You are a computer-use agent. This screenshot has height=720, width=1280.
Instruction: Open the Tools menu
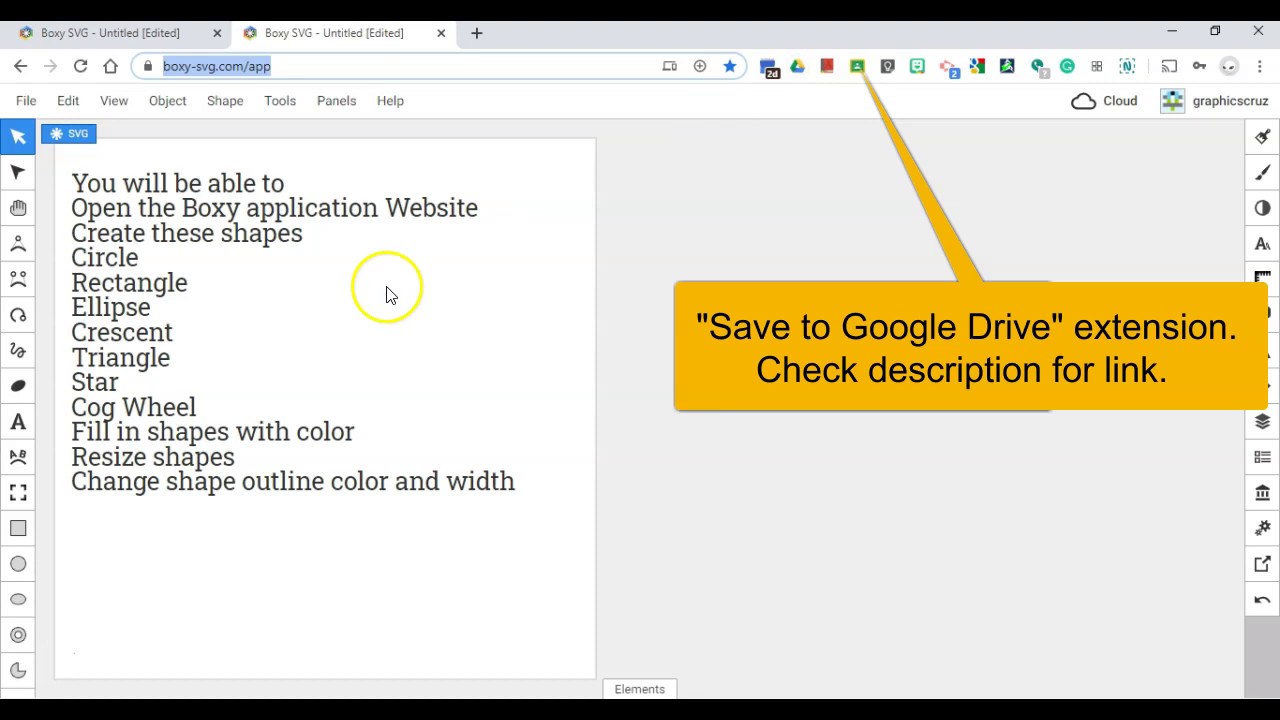(280, 101)
